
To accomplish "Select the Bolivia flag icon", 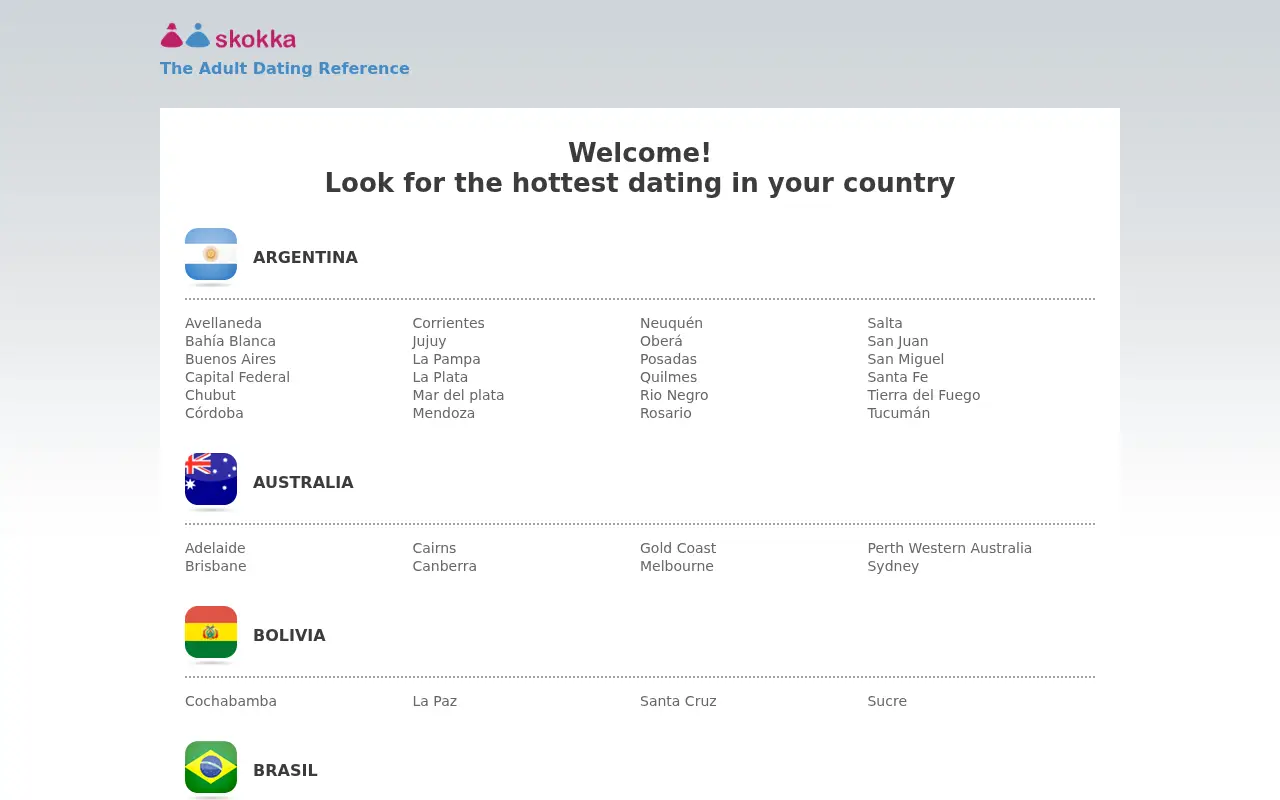I will (211, 633).
